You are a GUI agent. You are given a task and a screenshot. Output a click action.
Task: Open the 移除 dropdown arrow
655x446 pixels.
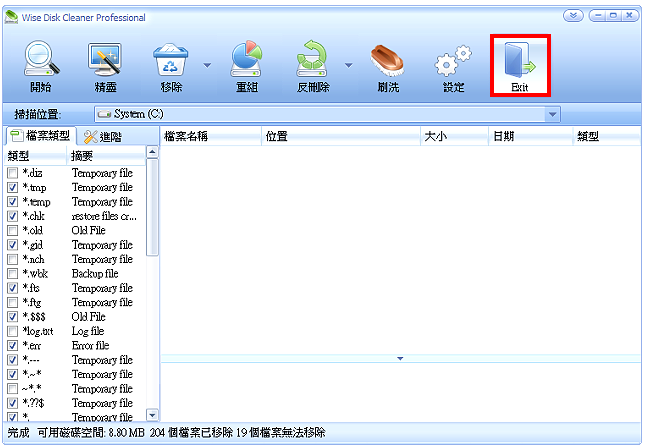tap(207, 65)
